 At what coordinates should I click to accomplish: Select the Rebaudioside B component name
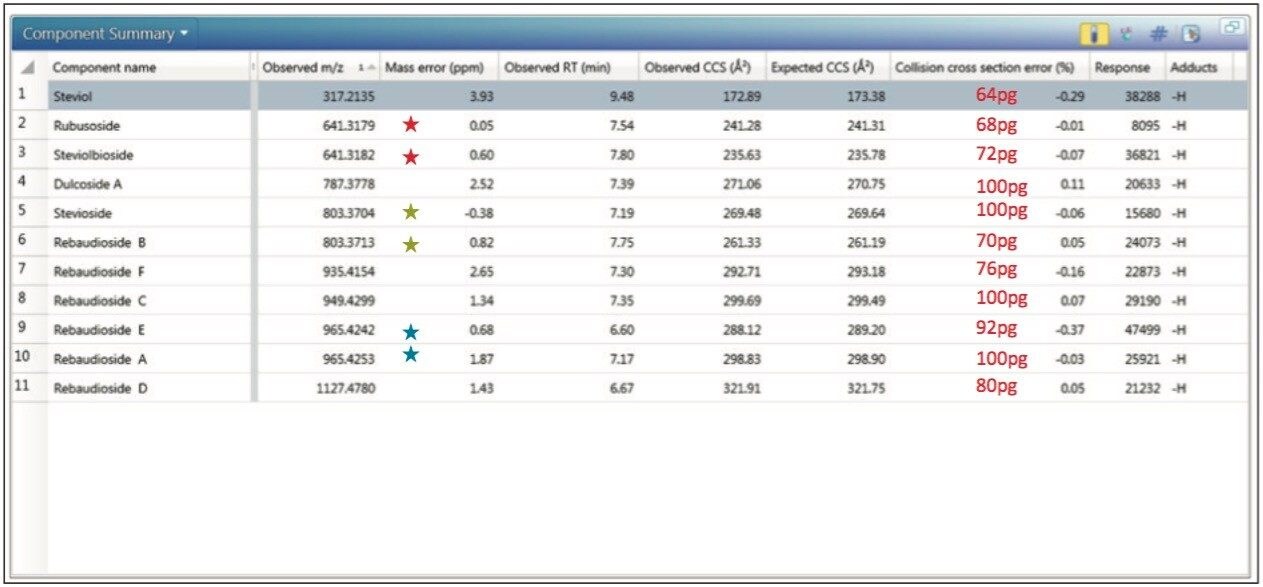(100, 243)
